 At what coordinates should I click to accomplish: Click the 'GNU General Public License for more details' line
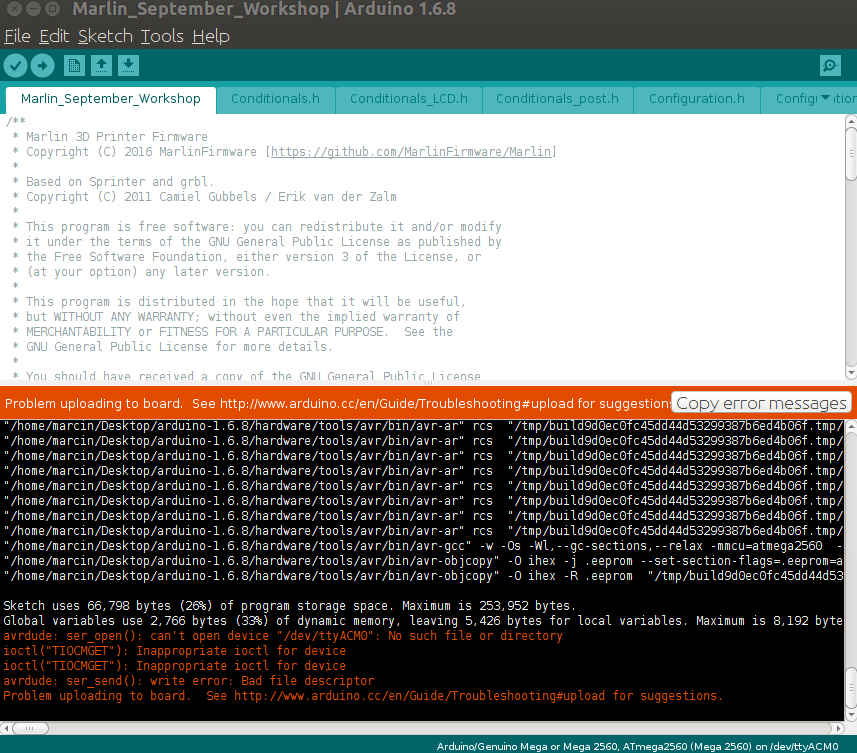(x=179, y=346)
